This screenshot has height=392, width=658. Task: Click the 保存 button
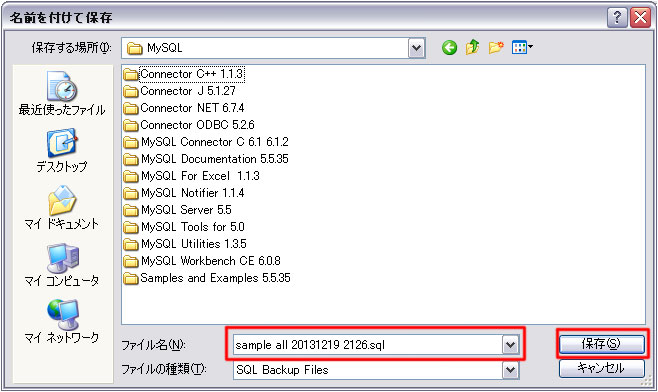pyautogui.click(x=601, y=344)
